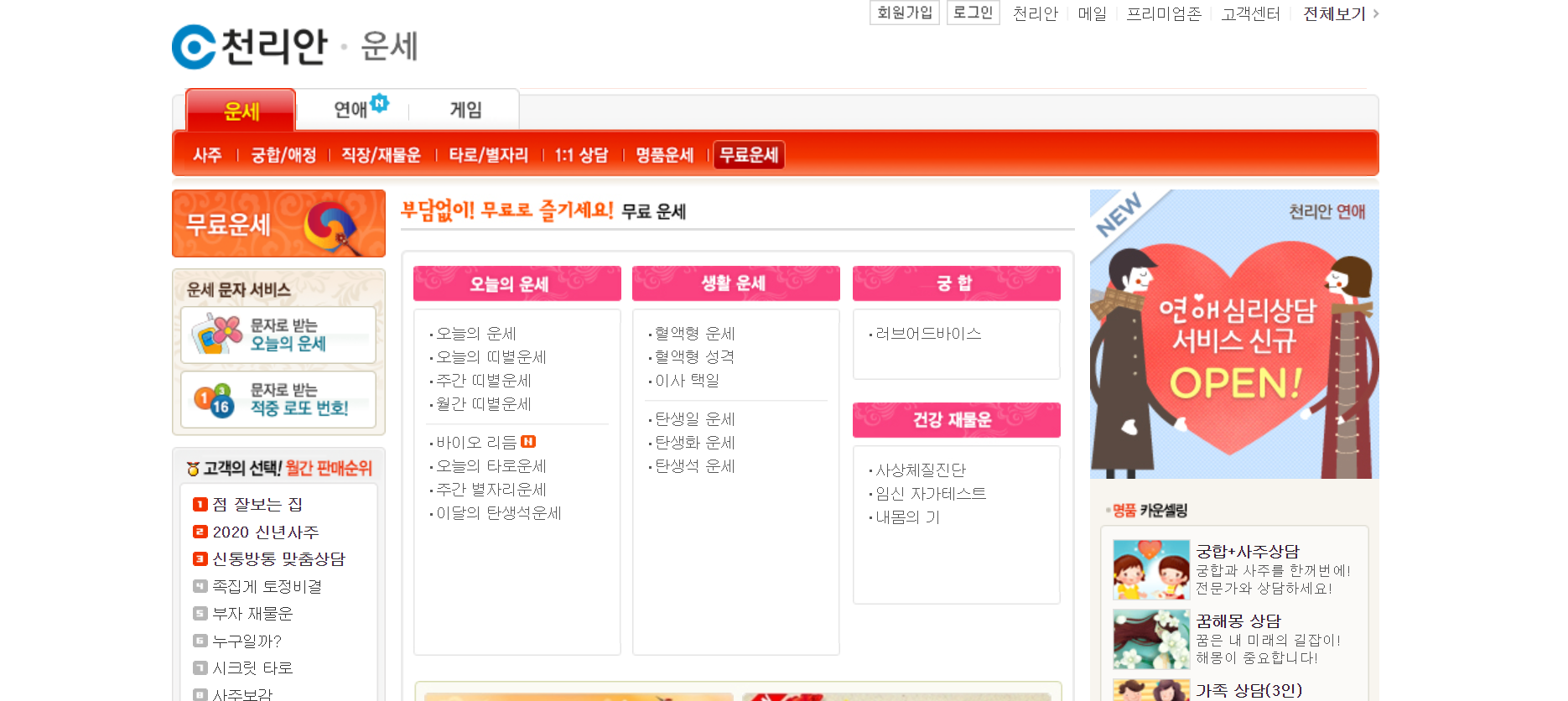1568x701 pixels.
Task: Click the 무료운세 fan banner
Action: tap(278, 223)
